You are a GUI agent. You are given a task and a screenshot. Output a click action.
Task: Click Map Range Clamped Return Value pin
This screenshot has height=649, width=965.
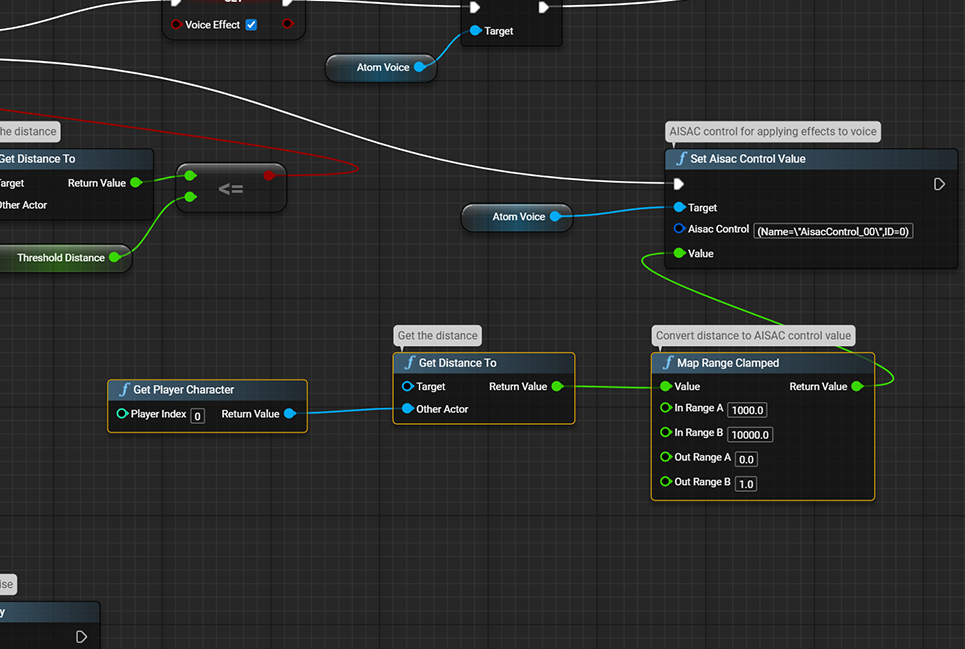click(x=857, y=386)
